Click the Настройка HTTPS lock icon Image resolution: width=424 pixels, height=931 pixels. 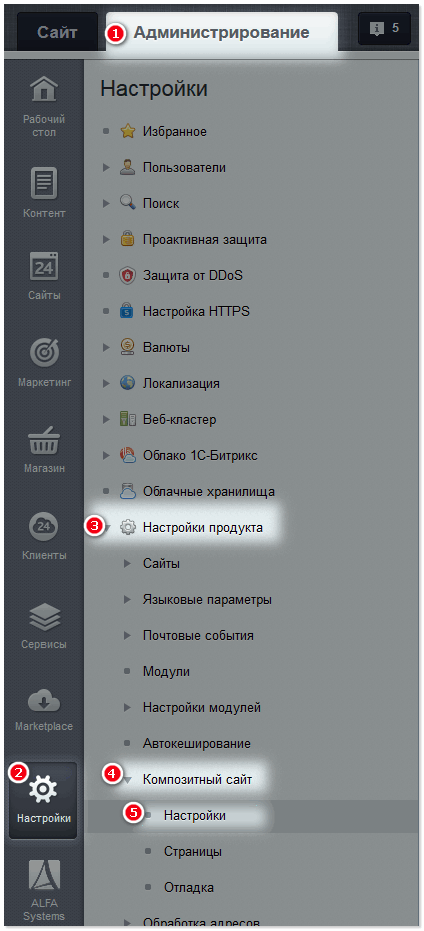pyautogui.click(x=128, y=311)
